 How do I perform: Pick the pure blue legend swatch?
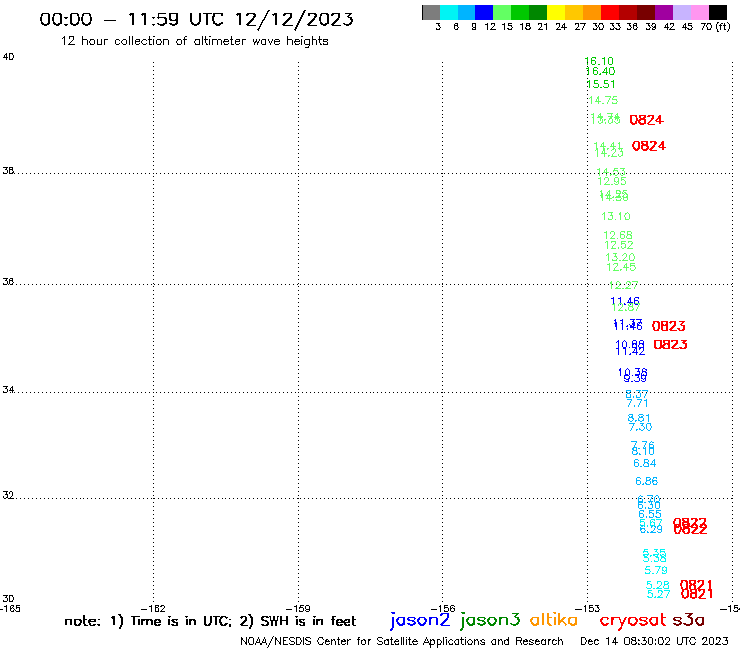[485, 12]
